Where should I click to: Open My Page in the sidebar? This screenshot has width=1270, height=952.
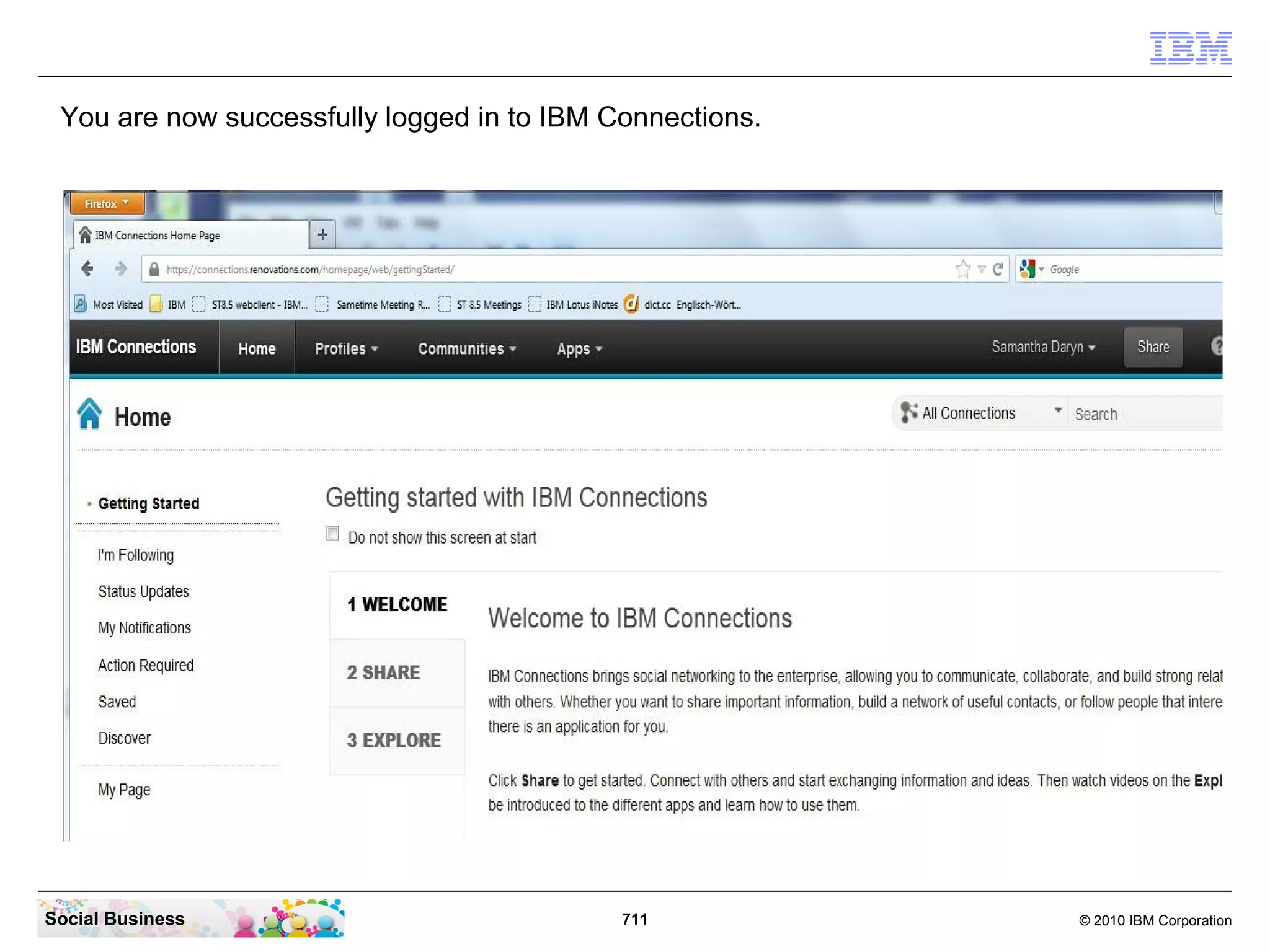click(124, 790)
